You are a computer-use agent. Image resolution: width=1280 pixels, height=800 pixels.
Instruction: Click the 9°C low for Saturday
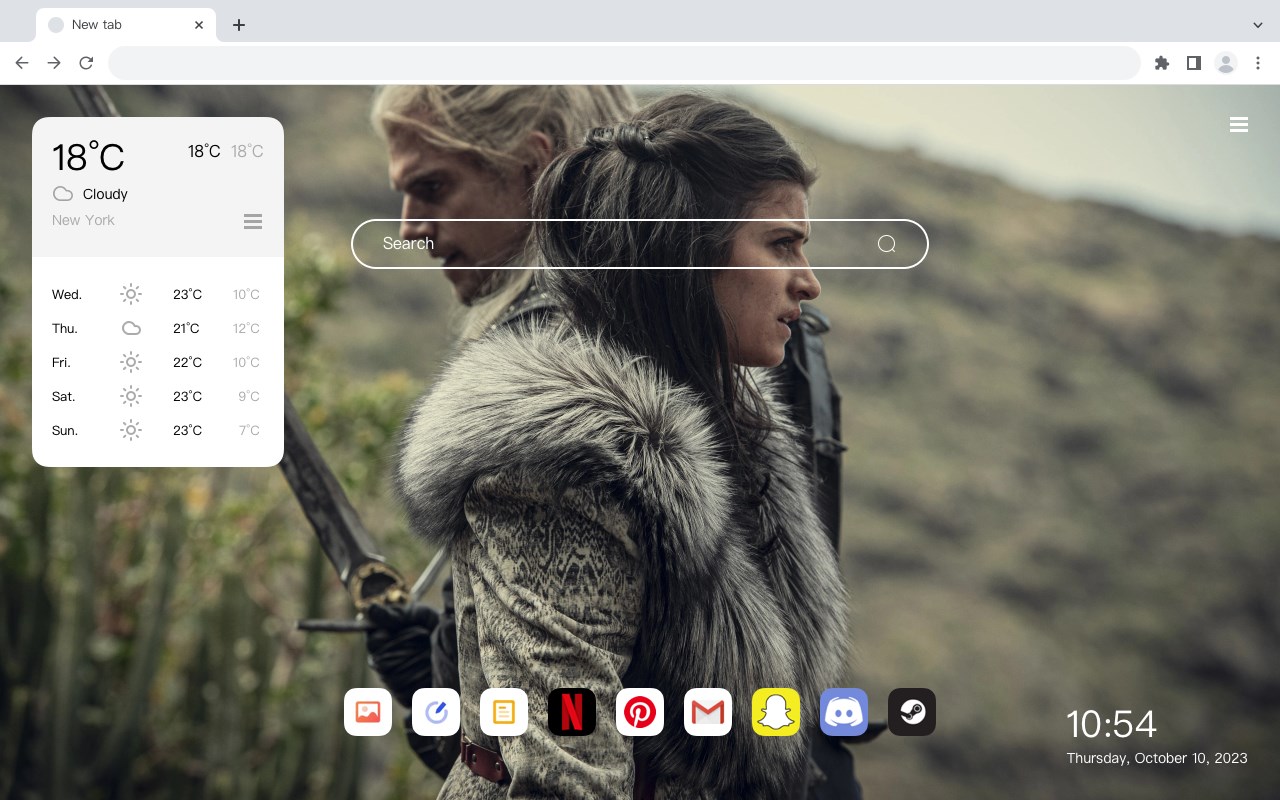249,396
